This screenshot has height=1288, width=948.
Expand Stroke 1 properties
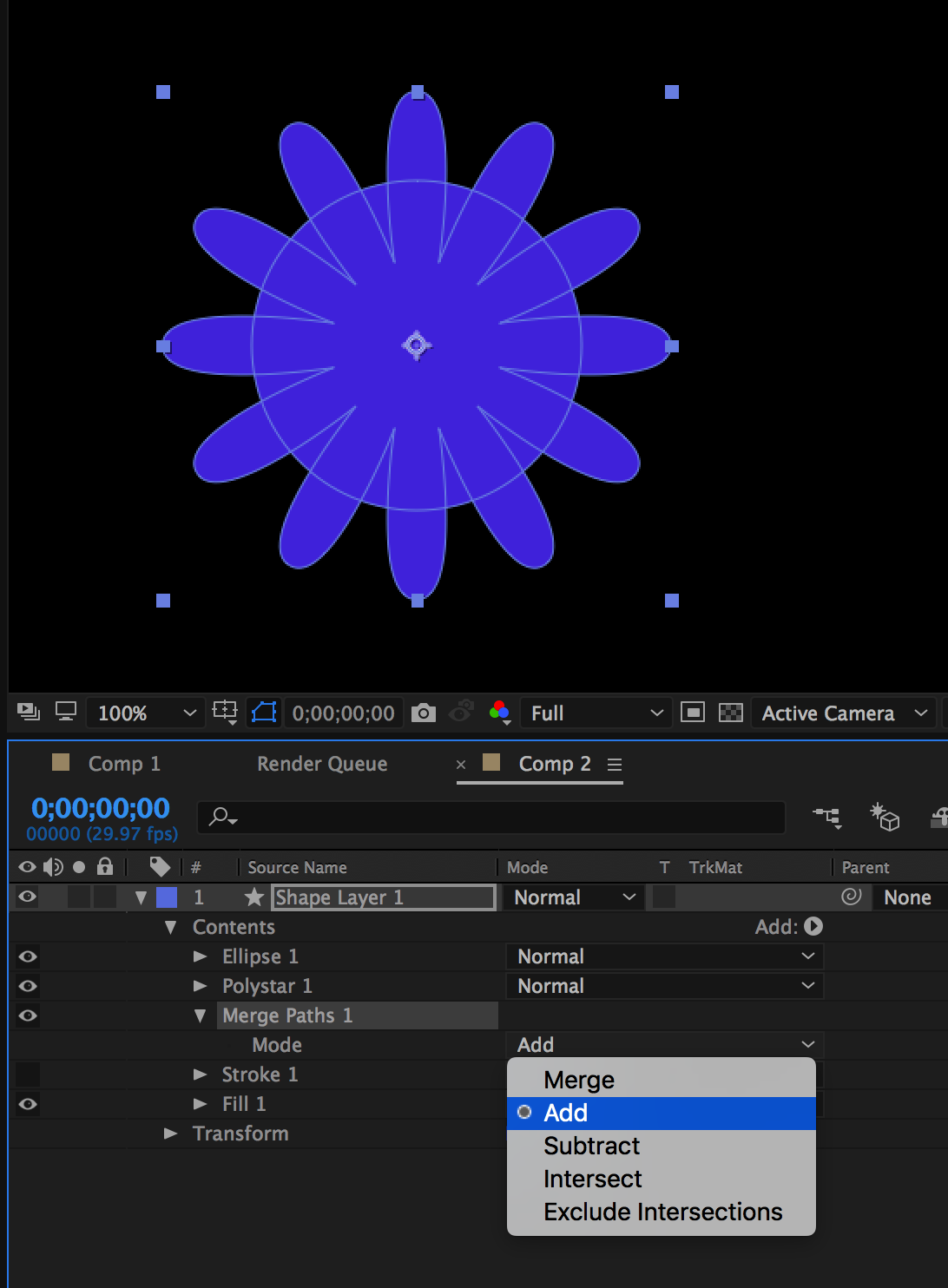[x=200, y=1074]
